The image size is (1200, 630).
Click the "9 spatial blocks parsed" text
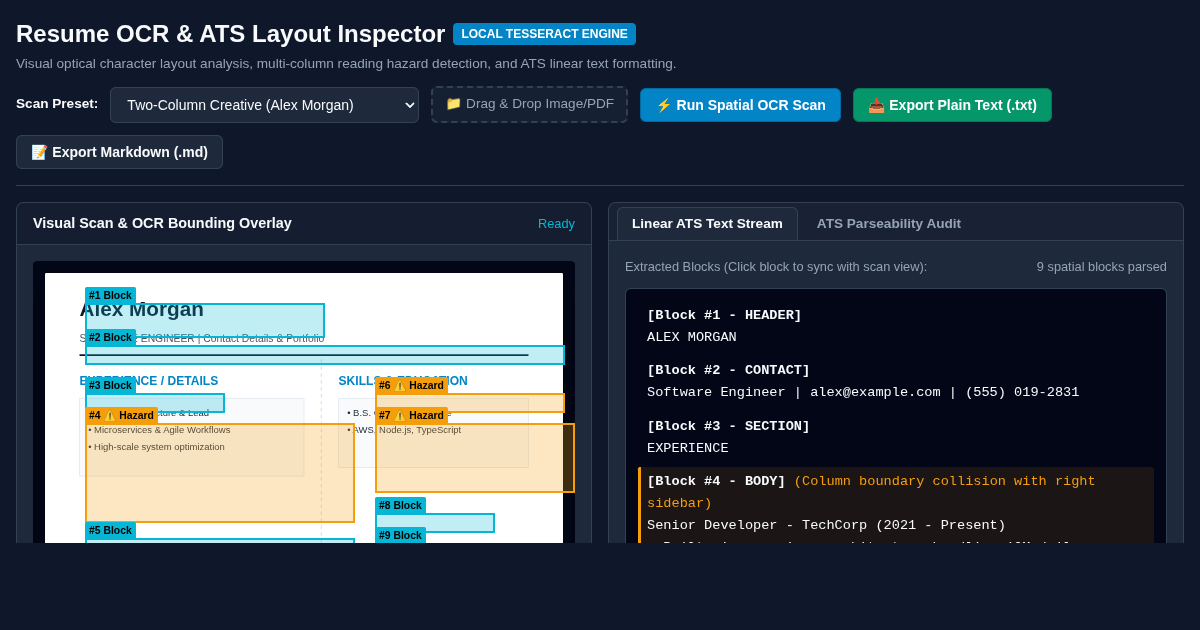coord(1101,267)
